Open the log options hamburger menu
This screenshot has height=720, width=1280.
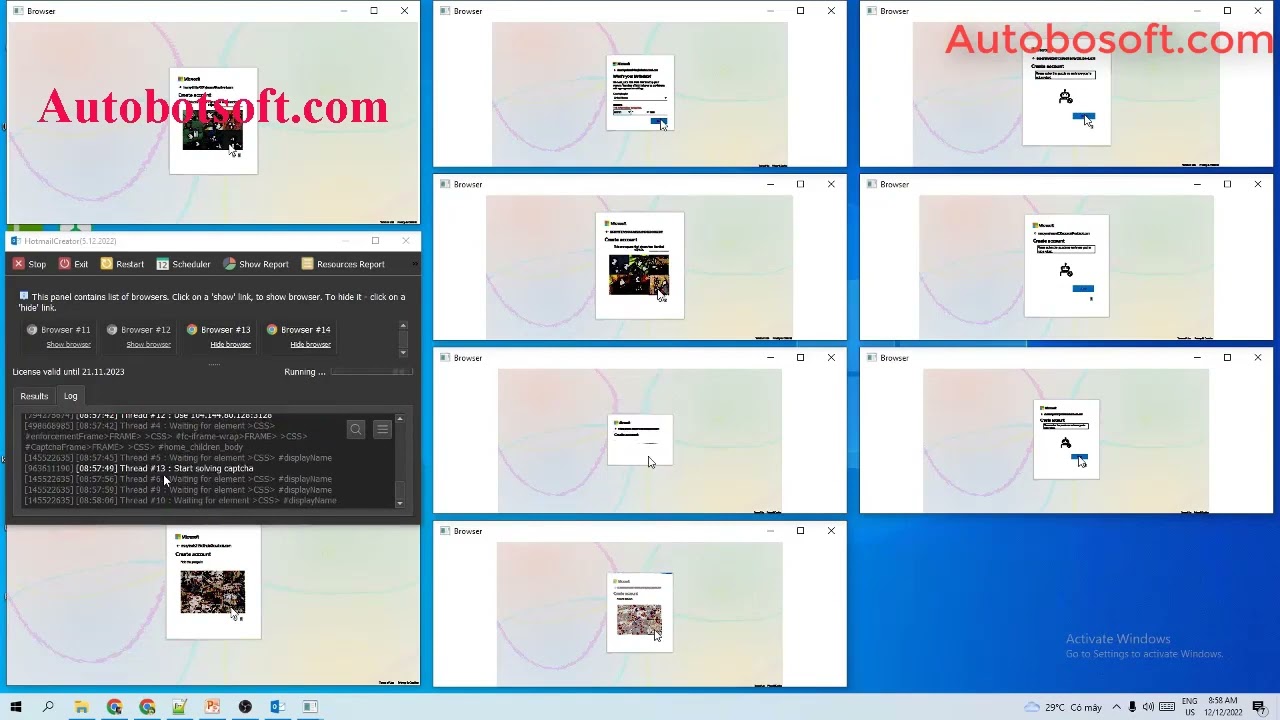point(382,429)
